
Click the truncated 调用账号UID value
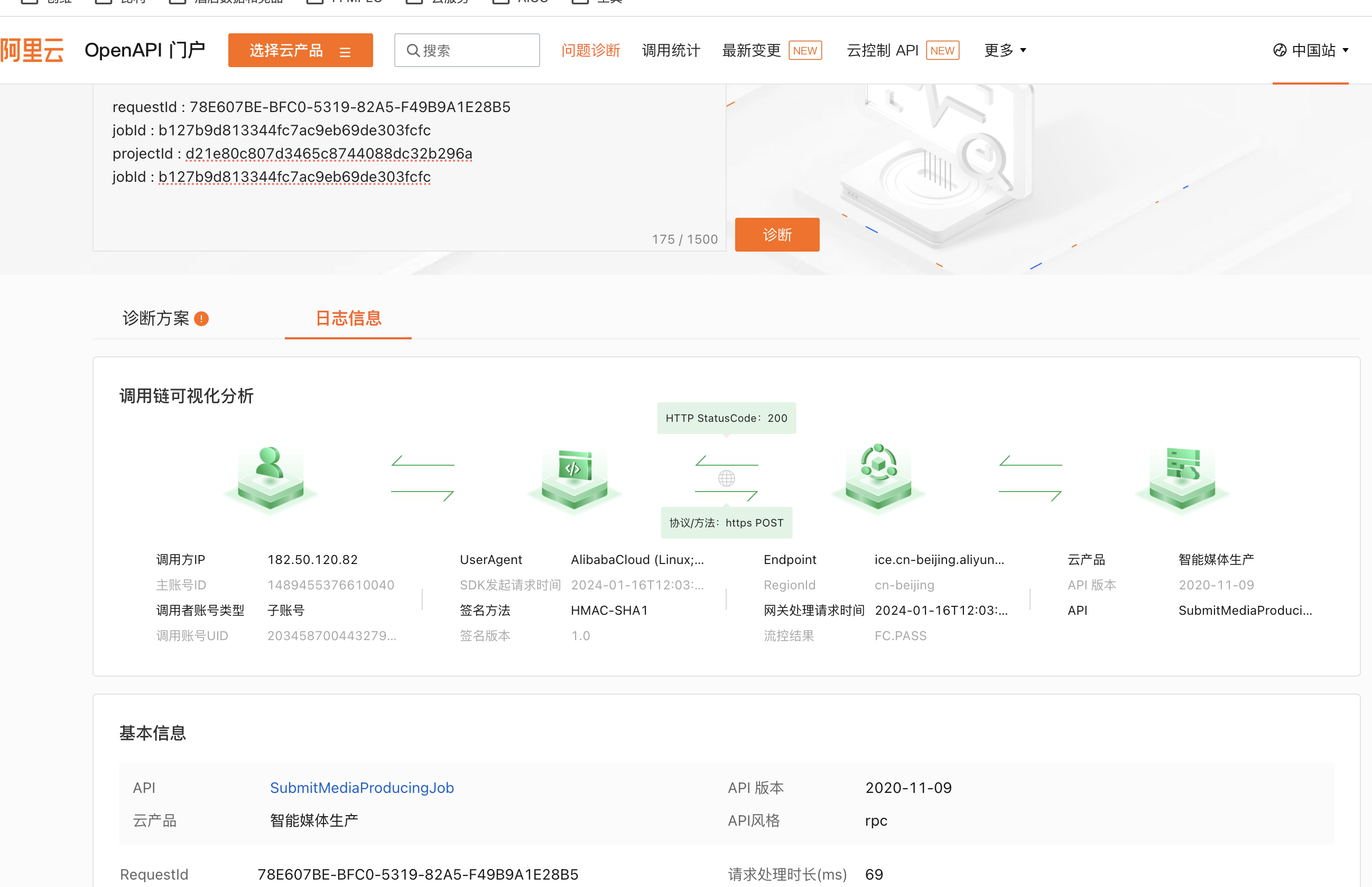point(332,636)
